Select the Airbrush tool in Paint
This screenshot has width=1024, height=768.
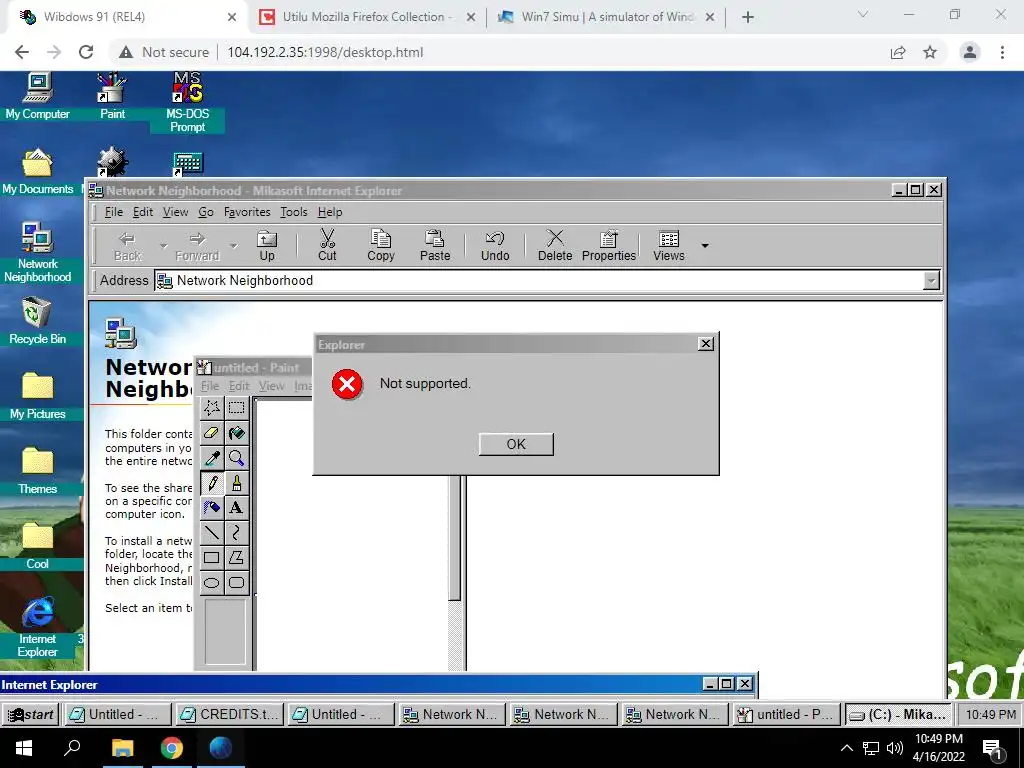pos(212,508)
